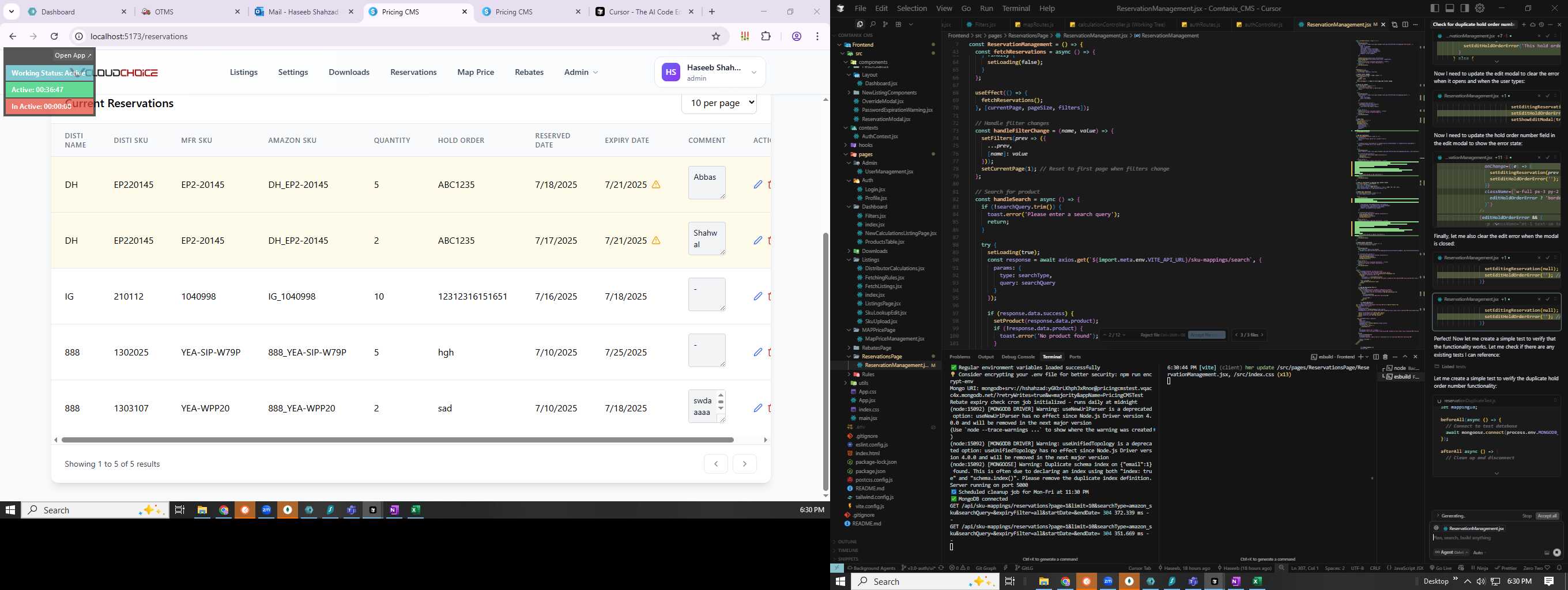Screen dimensions: 1568x590
Task: Edit the Abbas reservation with pencil icon
Action: click(x=757, y=184)
